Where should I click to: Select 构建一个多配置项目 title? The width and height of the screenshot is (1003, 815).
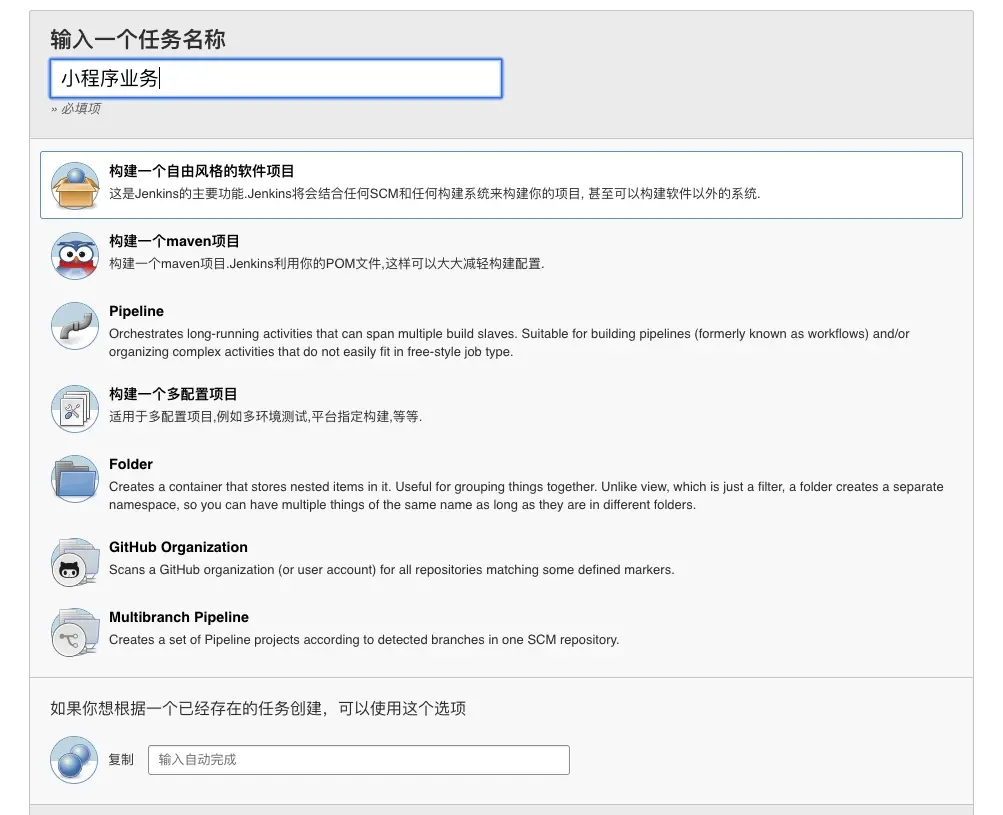coord(173,394)
